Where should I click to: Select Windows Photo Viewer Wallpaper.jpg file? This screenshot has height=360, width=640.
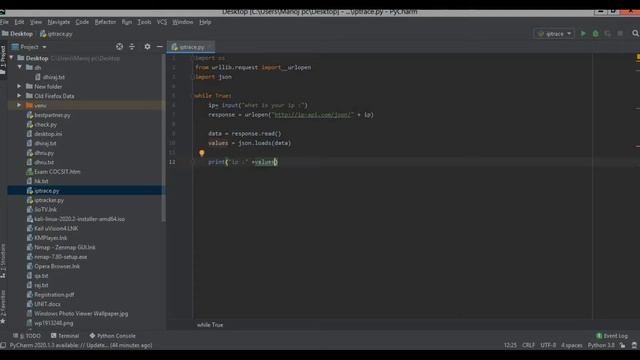[81, 313]
